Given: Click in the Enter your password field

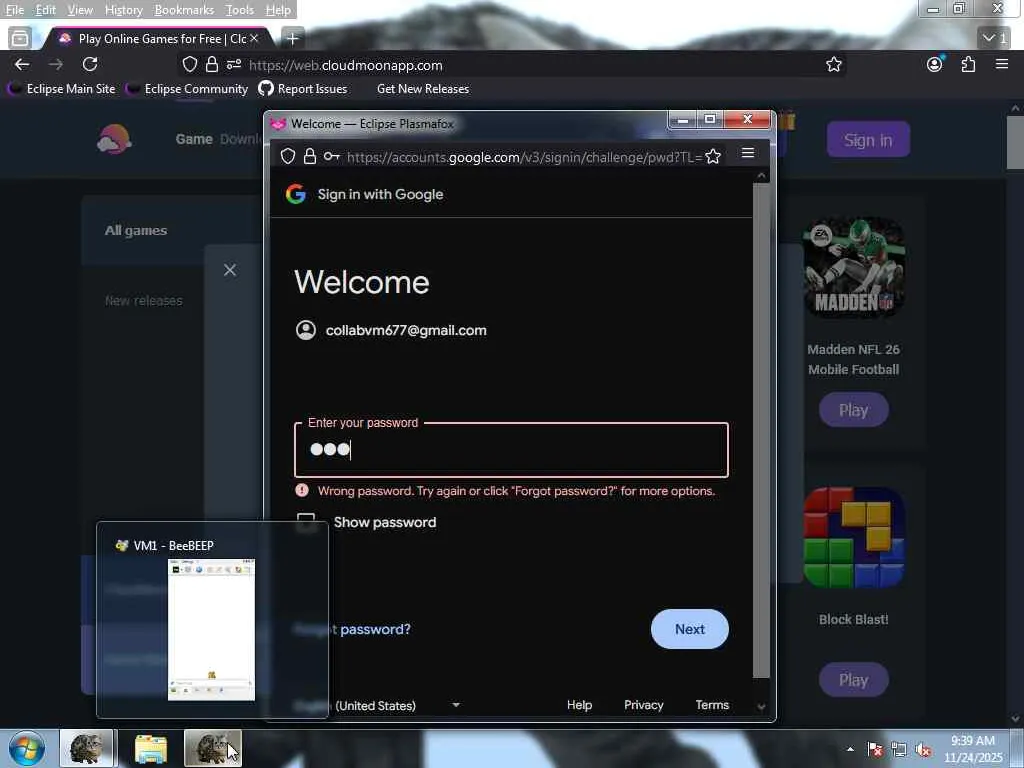Looking at the screenshot, I should [x=511, y=450].
